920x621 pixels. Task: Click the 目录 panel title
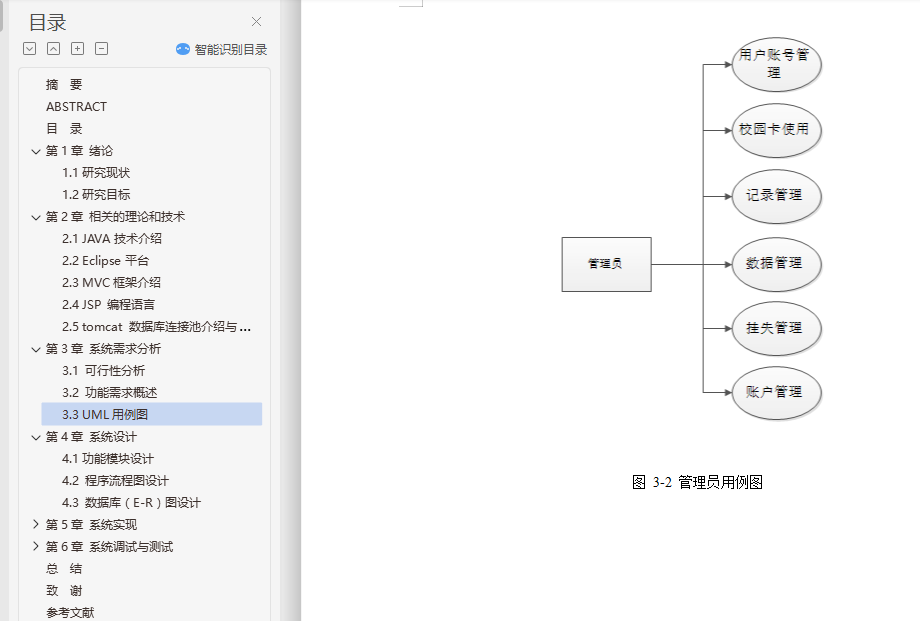[48, 22]
